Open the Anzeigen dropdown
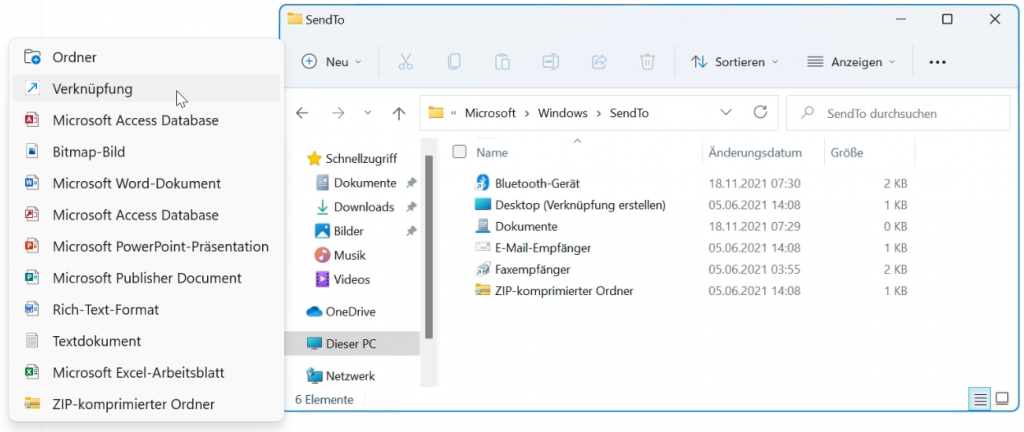This screenshot has height=432, width=1024. [851, 62]
